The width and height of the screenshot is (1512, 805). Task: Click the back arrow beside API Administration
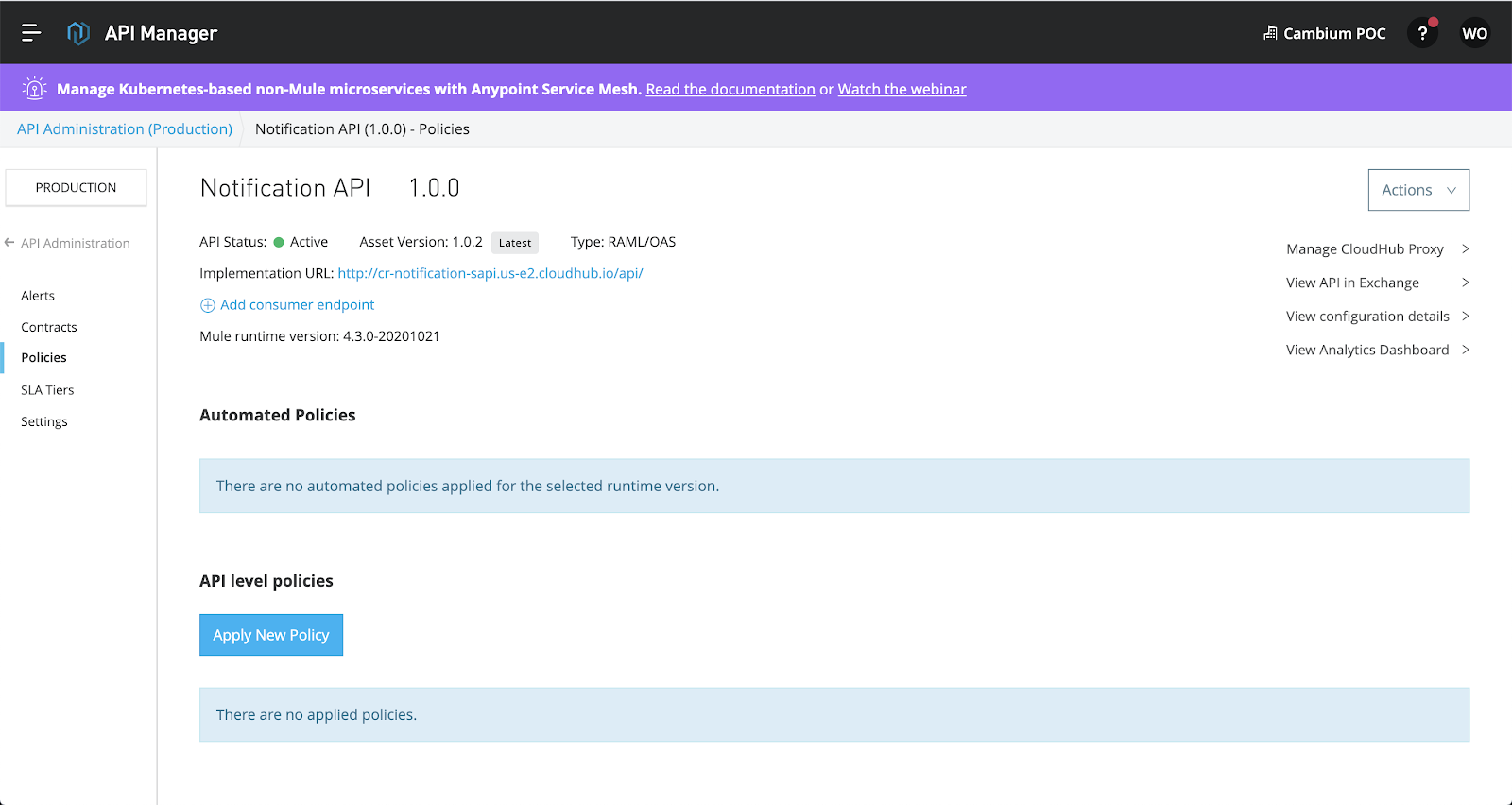pyautogui.click(x=9, y=243)
